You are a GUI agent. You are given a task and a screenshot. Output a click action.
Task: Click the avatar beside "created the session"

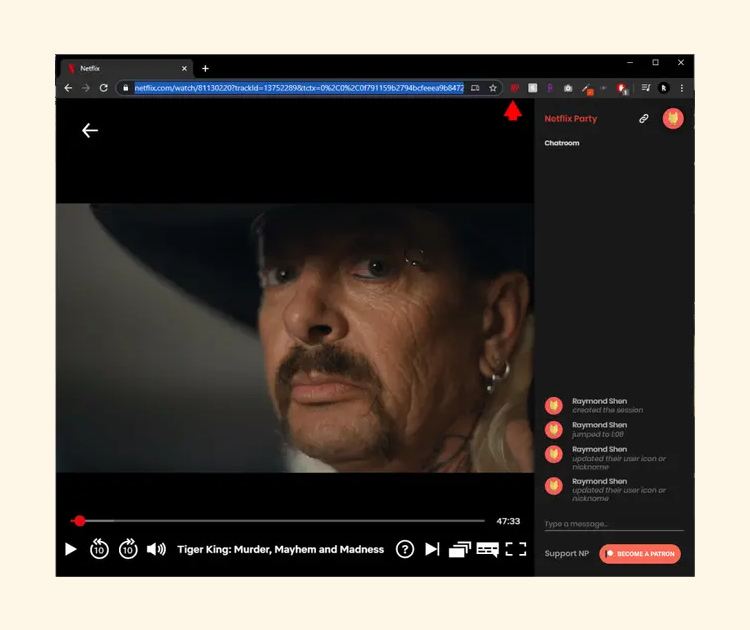click(554, 406)
